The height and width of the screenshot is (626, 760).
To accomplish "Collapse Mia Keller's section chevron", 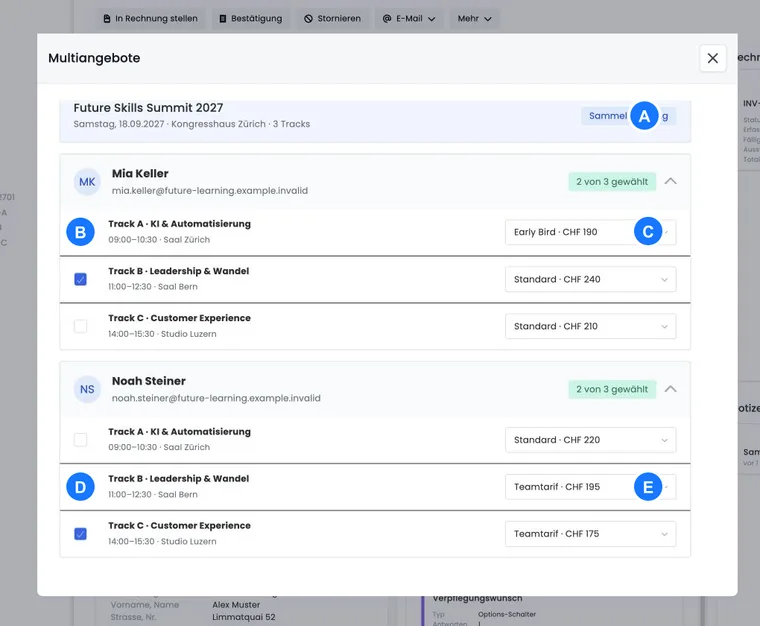I will [x=670, y=182].
